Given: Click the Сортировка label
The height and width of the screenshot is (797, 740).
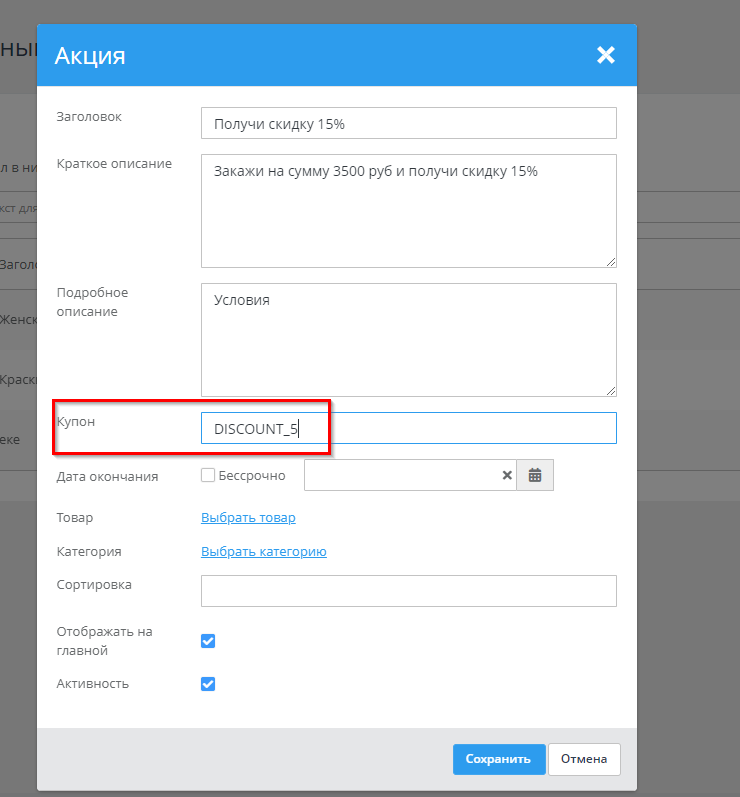Looking at the screenshot, I should coord(94,585).
